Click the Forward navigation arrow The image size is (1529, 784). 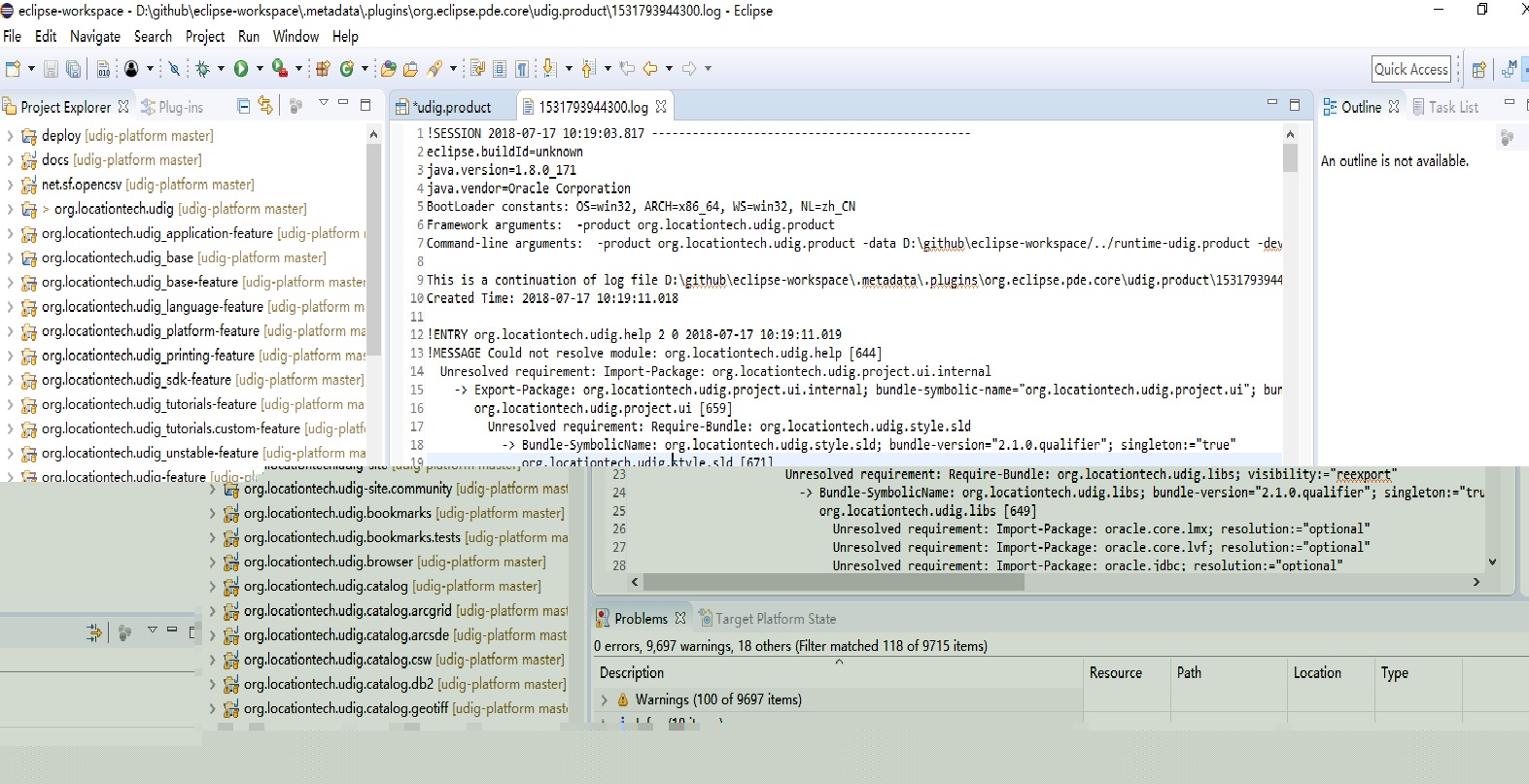click(689, 69)
